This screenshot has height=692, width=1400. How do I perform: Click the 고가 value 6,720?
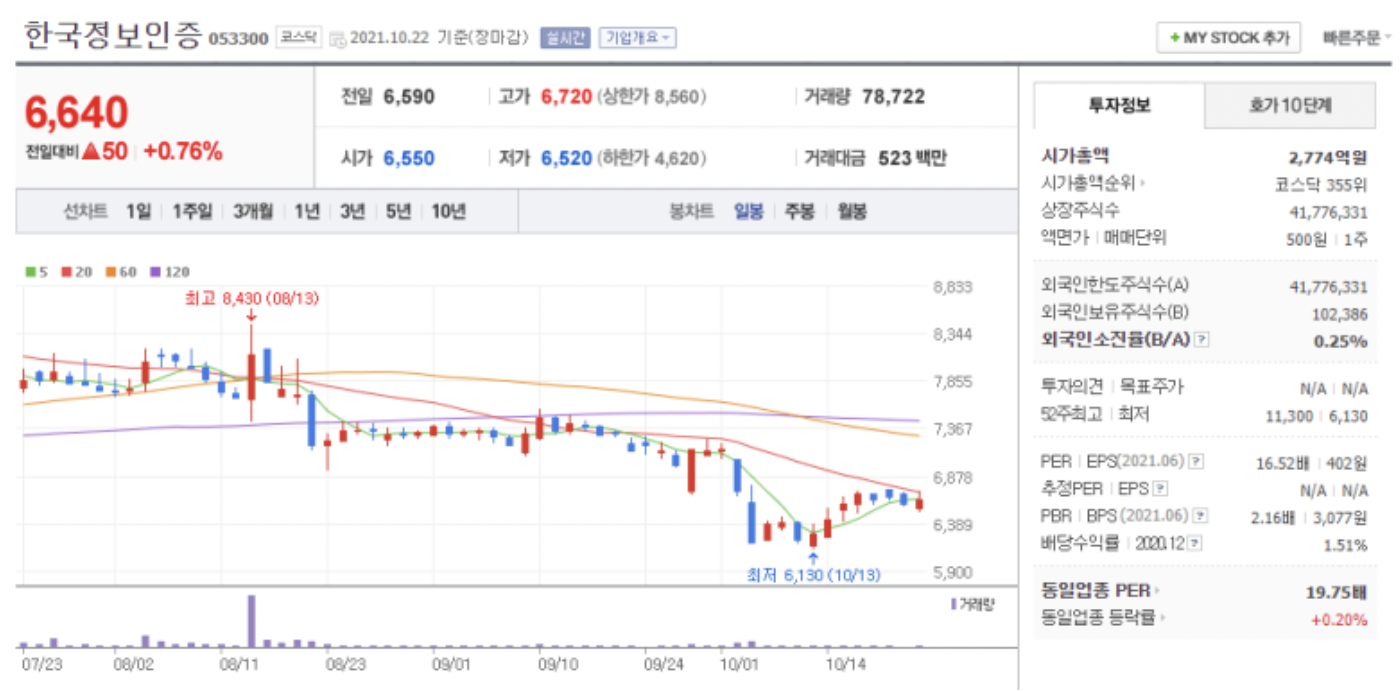click(x=566, y=97)
